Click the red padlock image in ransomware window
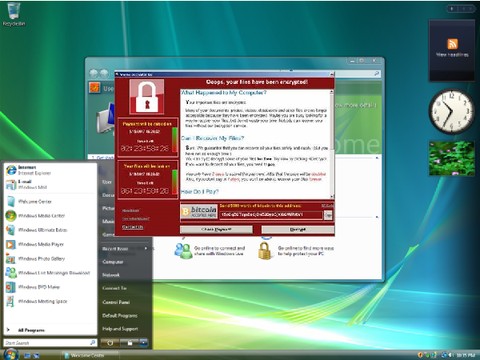Image resolution: width=480 pixels, height=360 pixels. point(147,97)
